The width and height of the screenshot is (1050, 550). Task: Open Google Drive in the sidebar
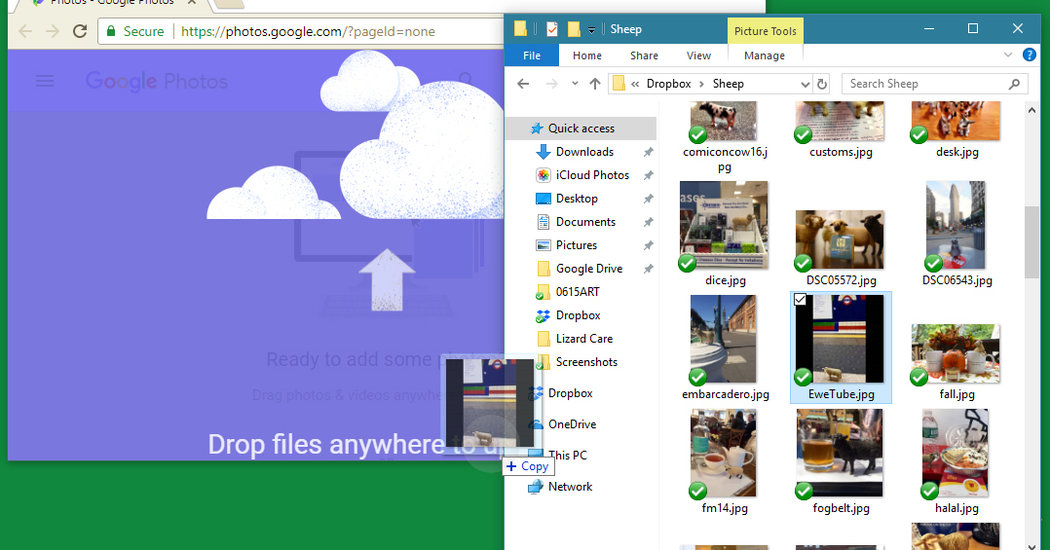[579, 269]
